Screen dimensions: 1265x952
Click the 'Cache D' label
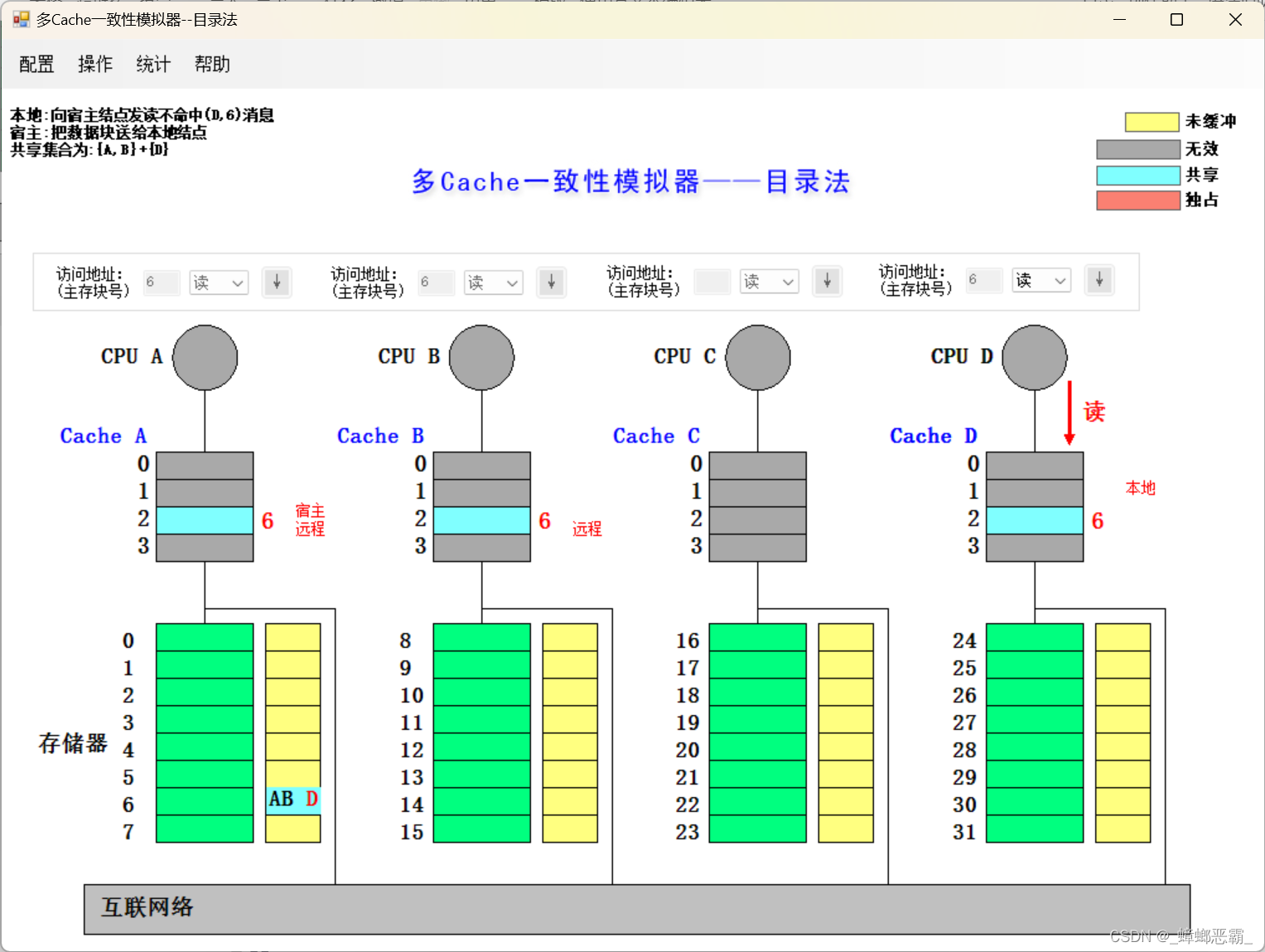click(x=934, y=436)
